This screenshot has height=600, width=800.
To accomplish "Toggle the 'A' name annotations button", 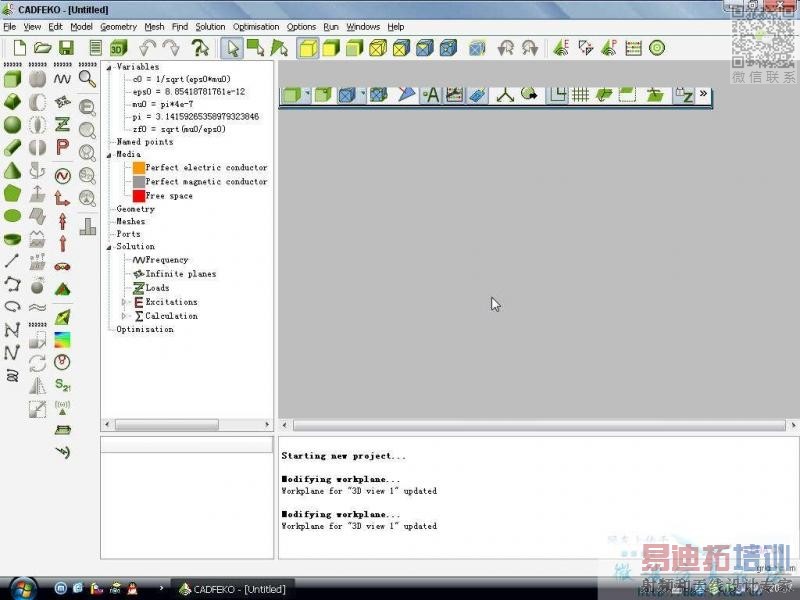I will tap(431, 95).
